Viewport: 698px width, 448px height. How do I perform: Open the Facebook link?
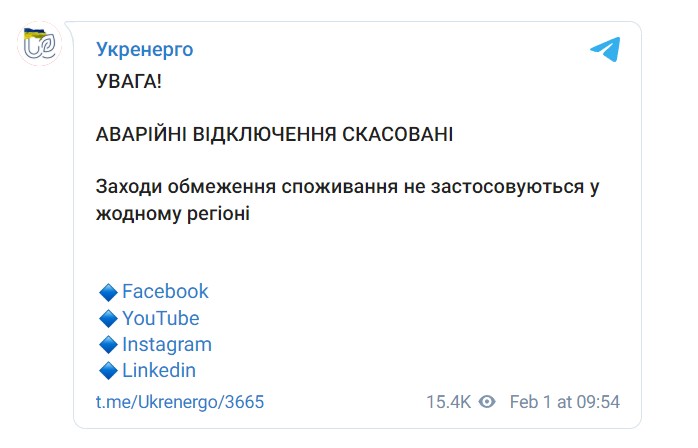(165, 291)
